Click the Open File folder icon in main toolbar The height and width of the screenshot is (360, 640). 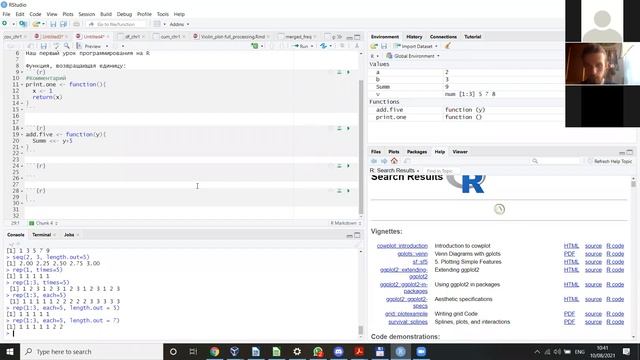(36, 24)
